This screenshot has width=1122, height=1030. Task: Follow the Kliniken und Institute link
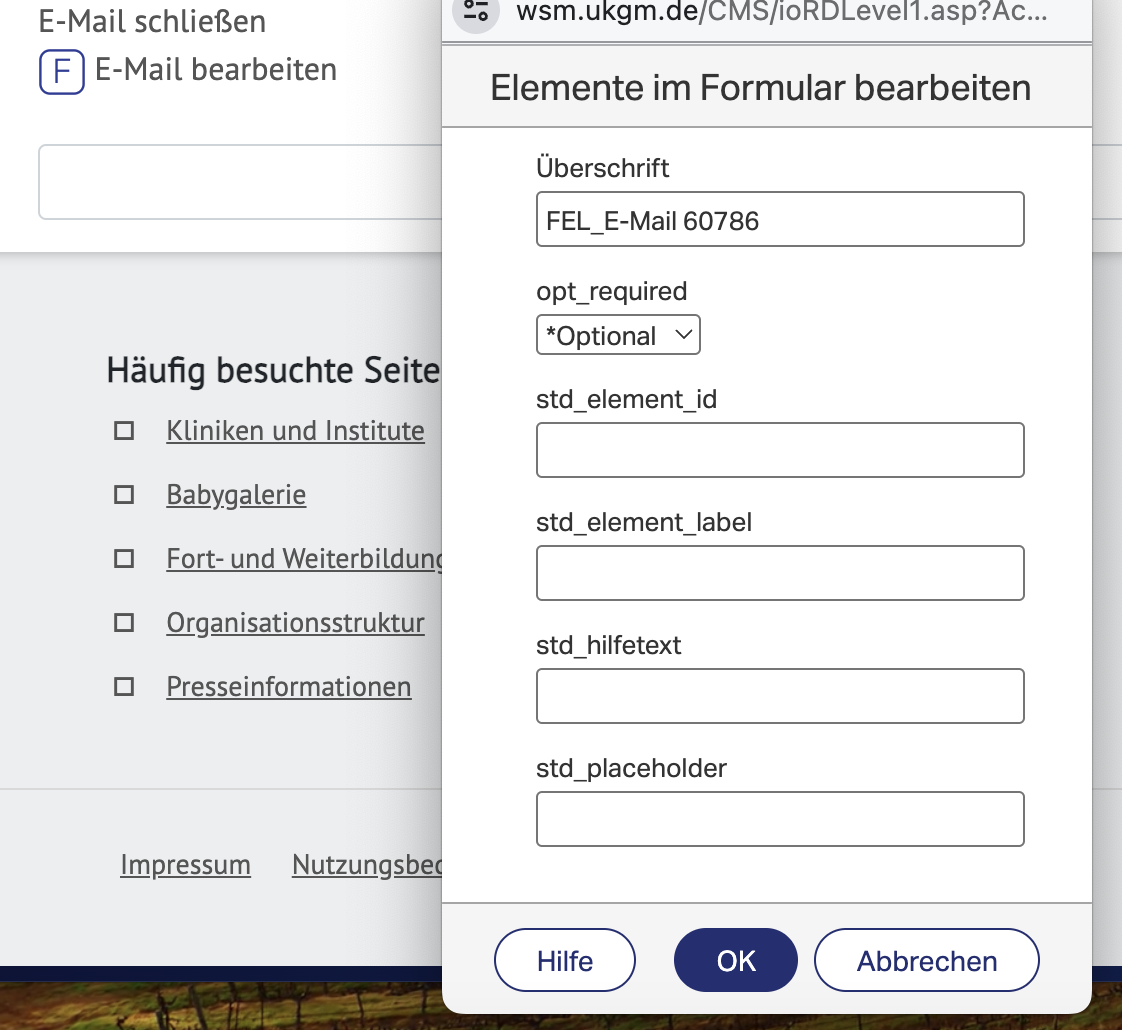(295, 431)
